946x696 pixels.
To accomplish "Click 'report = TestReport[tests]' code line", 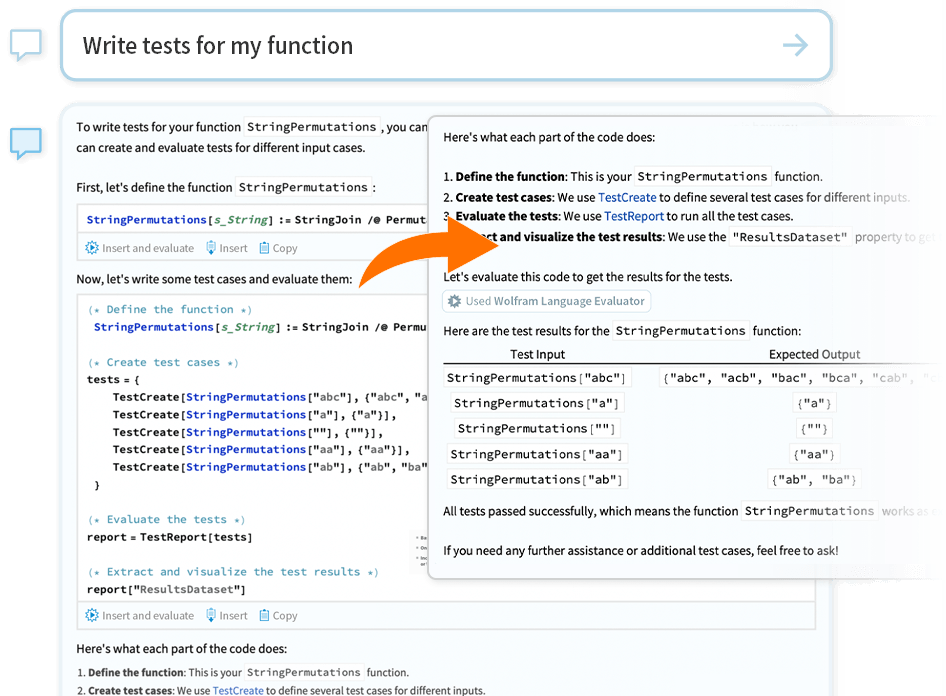I will [170, 537].
